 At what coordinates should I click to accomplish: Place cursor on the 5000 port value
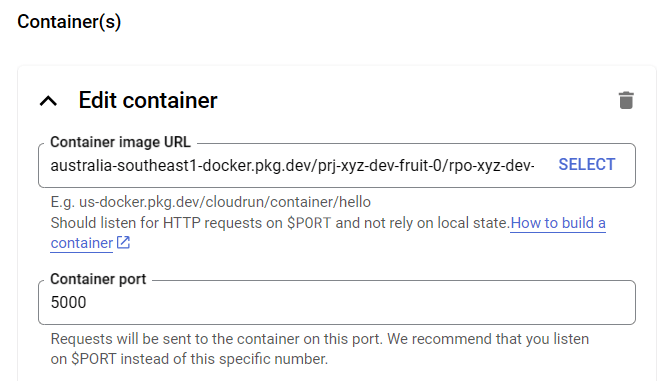pos(68,302)
